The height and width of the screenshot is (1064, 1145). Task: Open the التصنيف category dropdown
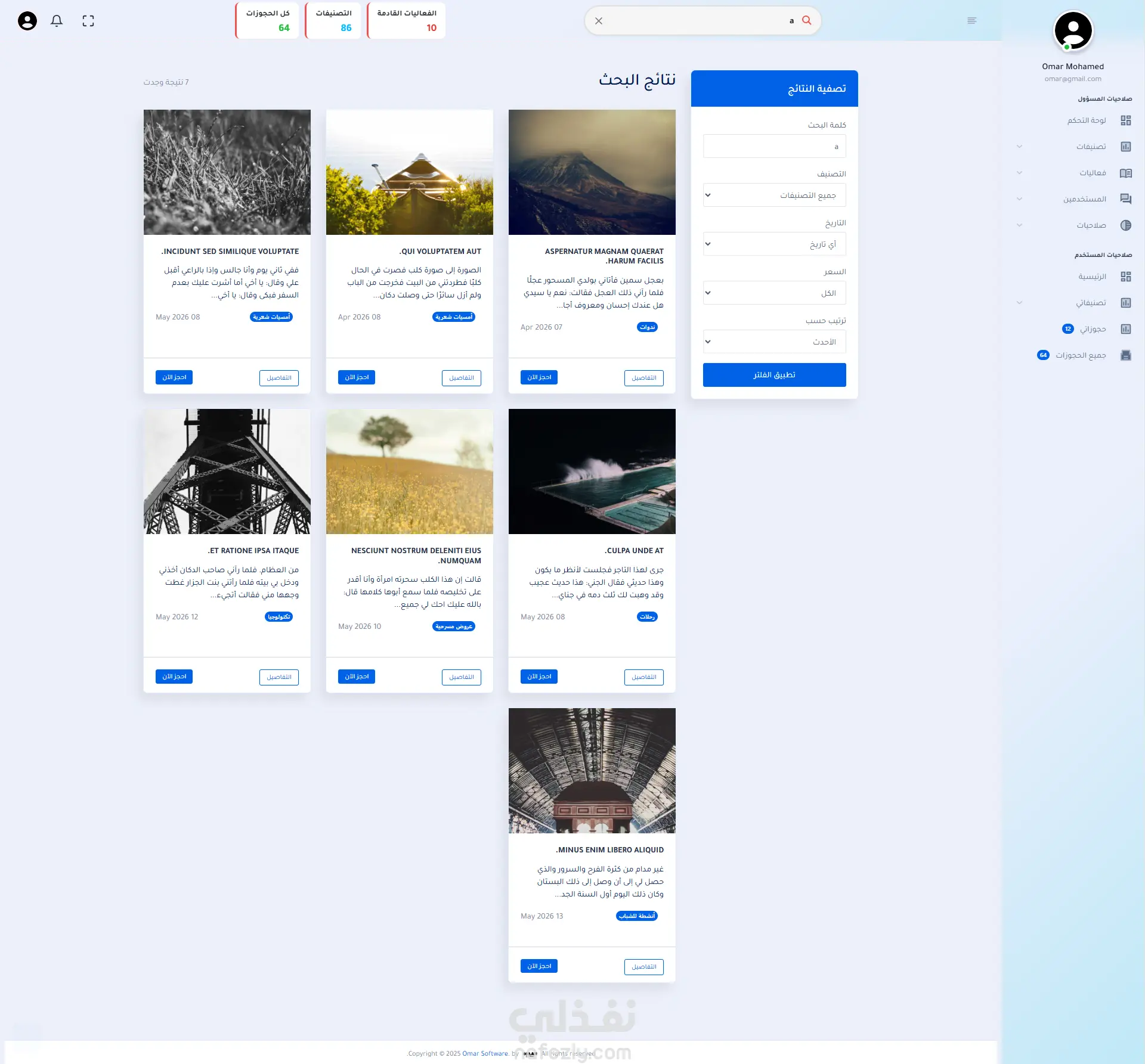[x=774, y=195]
